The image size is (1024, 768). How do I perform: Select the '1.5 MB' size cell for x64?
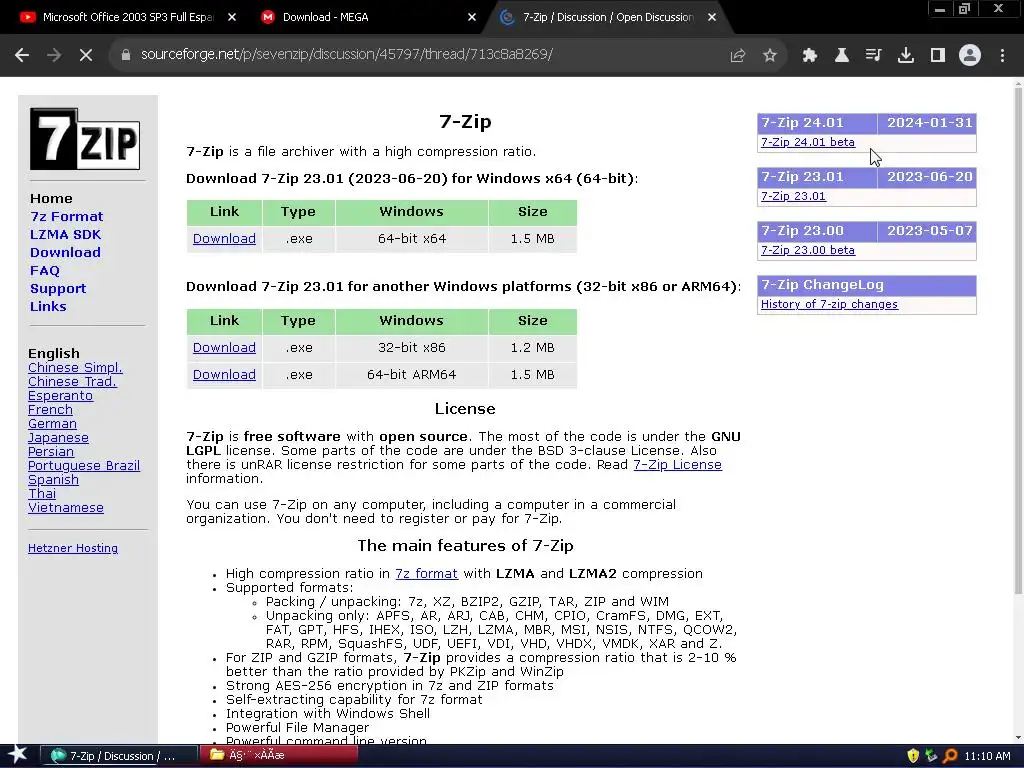click(x=532, y=239)
